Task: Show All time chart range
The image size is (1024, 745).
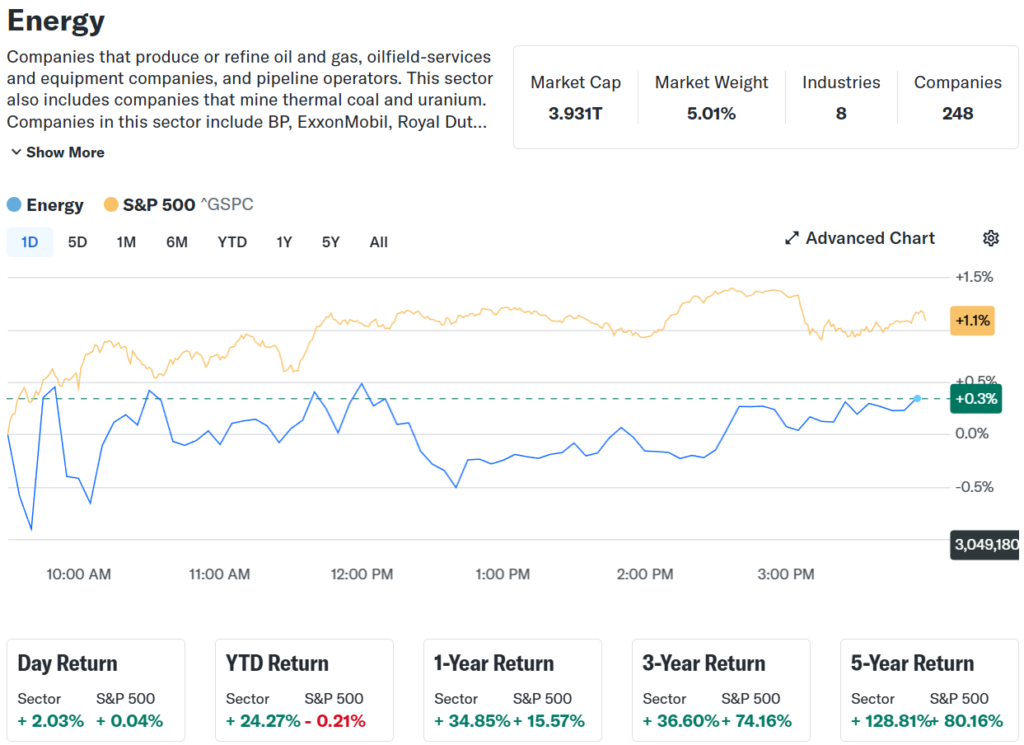Action: [378, 242]
